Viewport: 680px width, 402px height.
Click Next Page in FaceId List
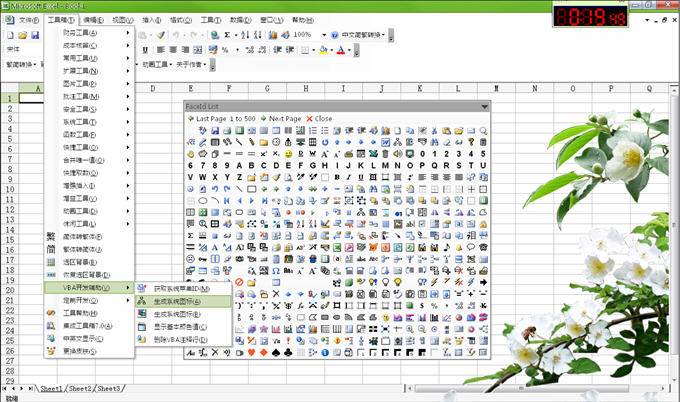(280, 118)
